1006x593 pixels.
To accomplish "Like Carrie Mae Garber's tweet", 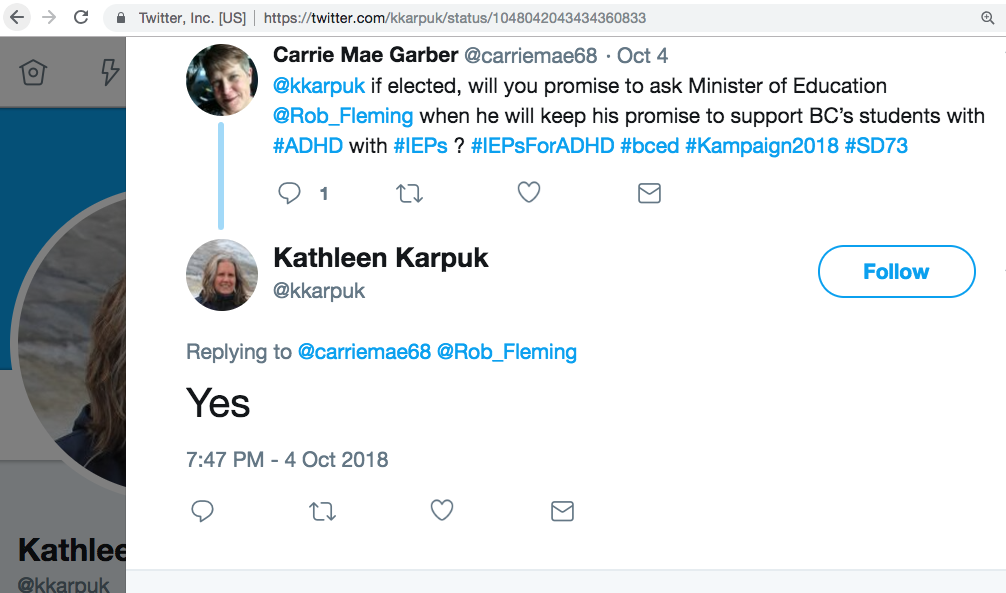I will pyautogui.click(x=529, y=194).
